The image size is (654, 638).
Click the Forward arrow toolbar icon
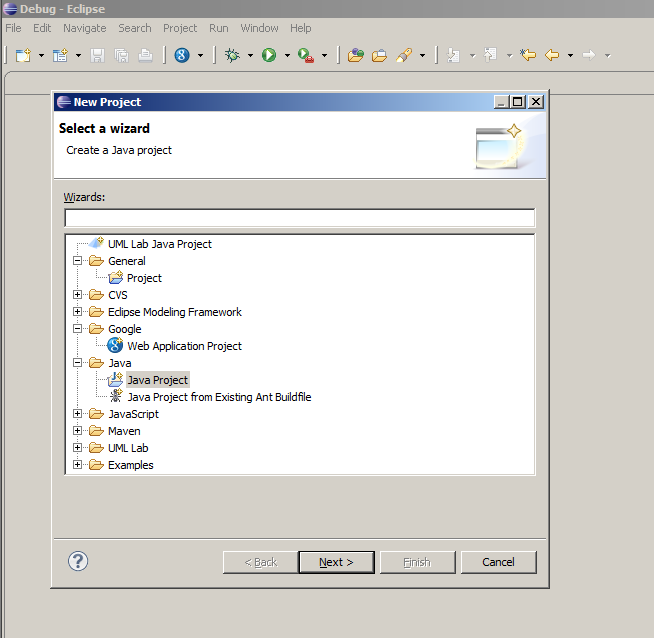tap(589, 55)
